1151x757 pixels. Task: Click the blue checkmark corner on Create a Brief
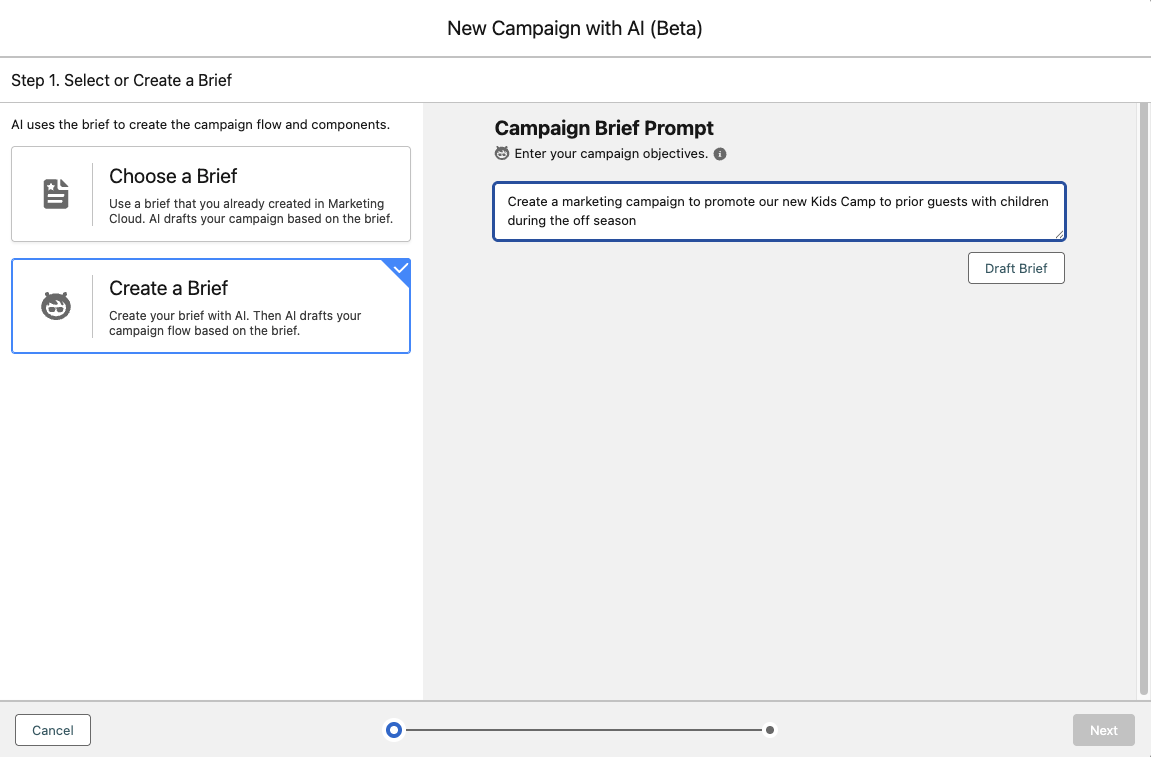tap(400, 269)
